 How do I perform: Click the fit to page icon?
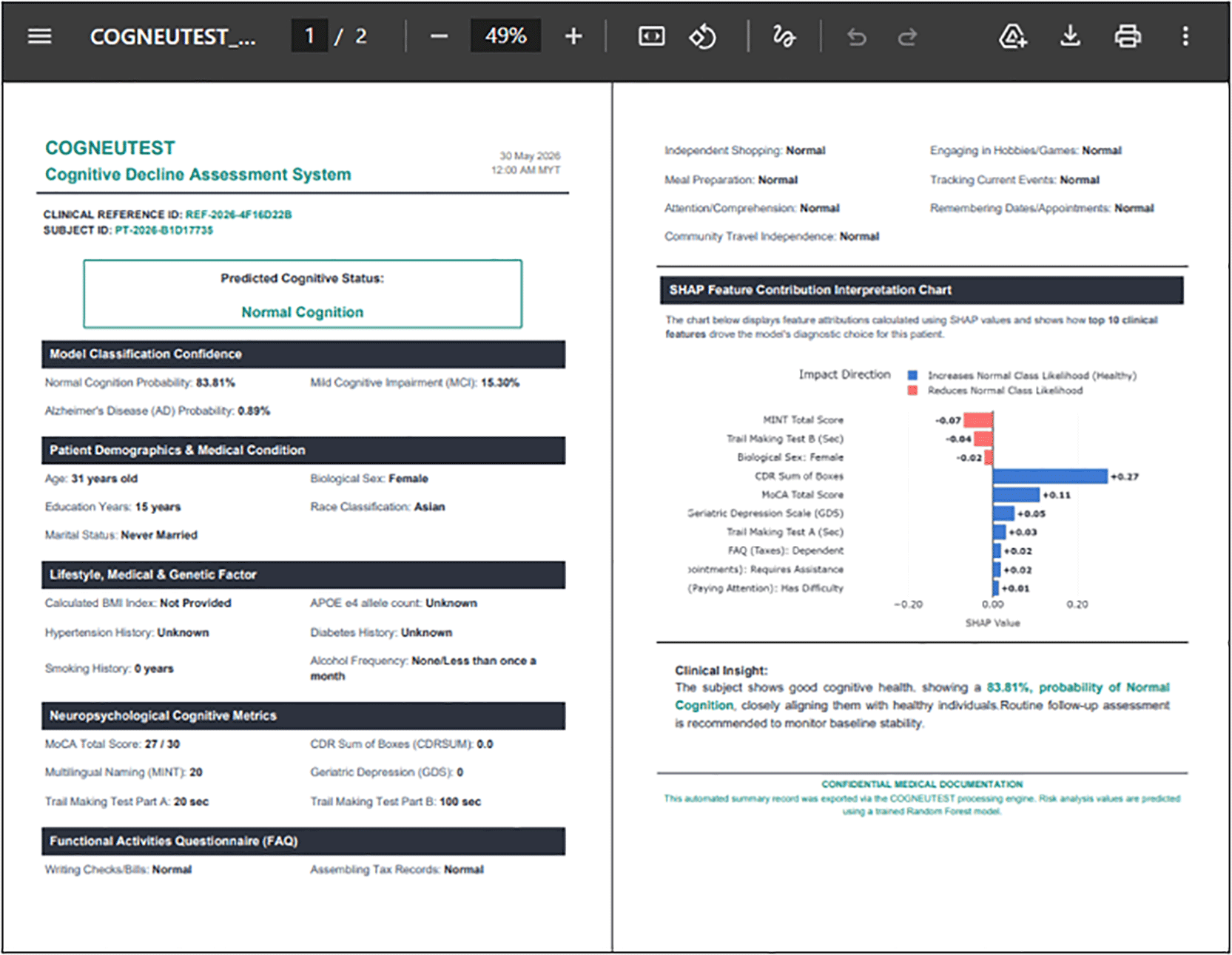651,36
